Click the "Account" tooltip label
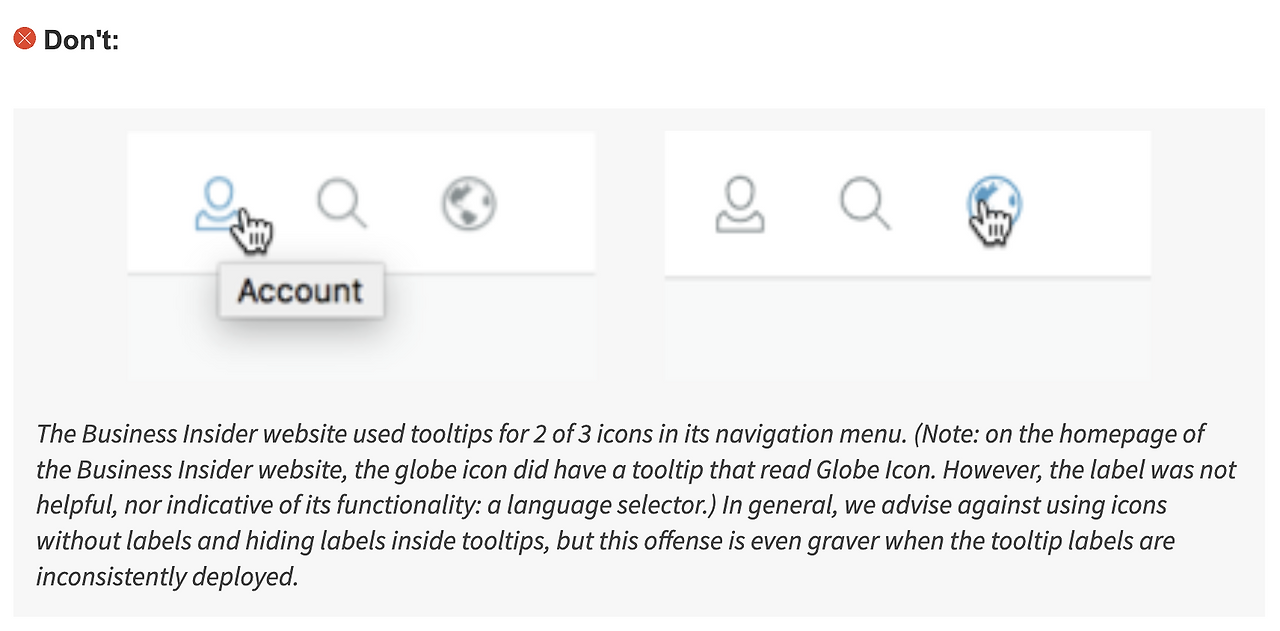The height and width of the screenshot is (631, 1280). pyautogui.click(x=300, y=291)
